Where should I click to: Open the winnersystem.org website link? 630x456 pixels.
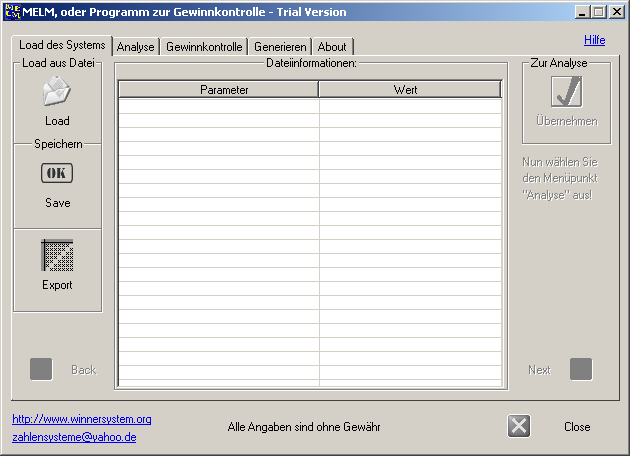pyautogui.click(x=82, y=419)
